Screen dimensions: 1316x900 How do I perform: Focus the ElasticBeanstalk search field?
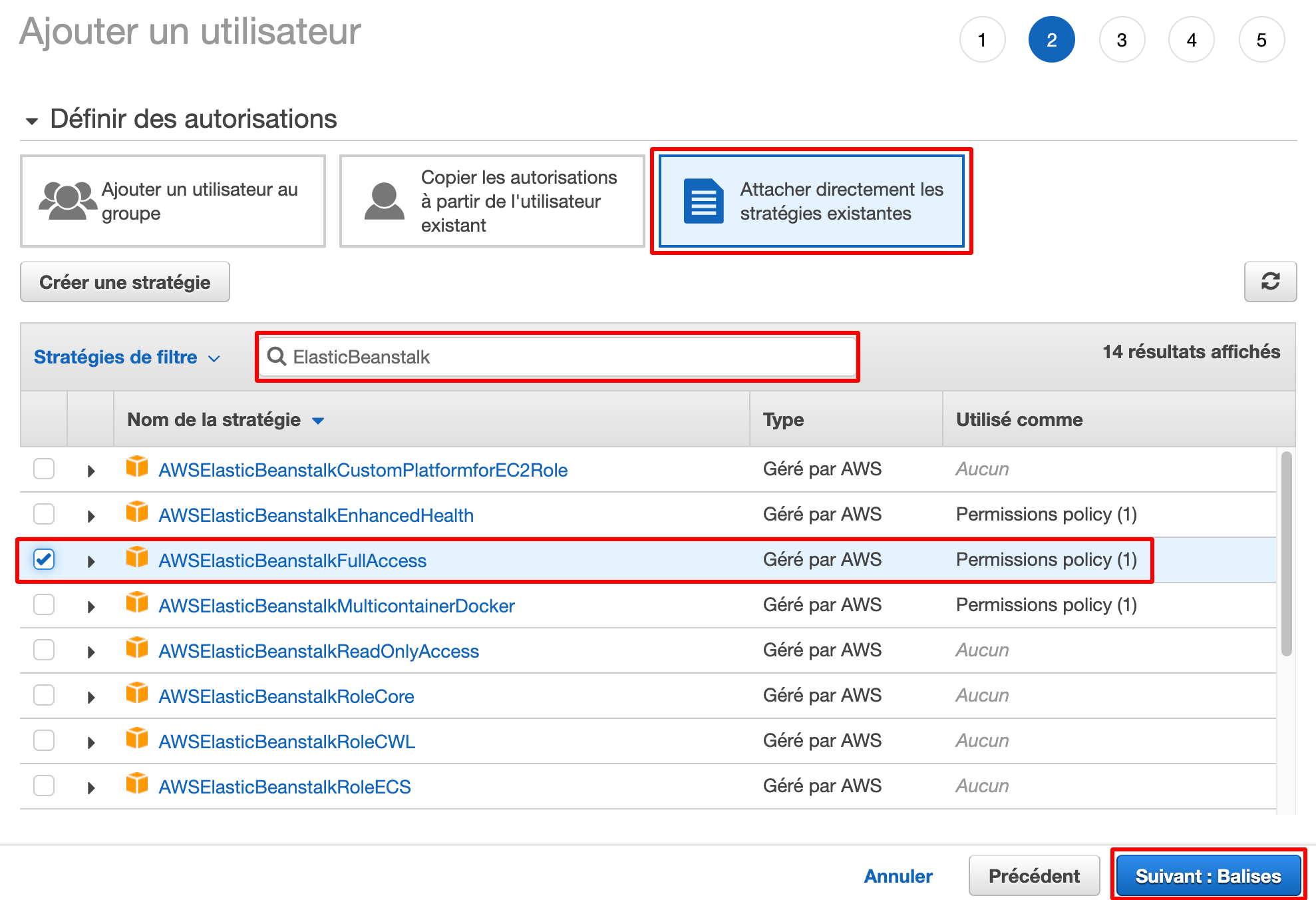tap(572, 357)
